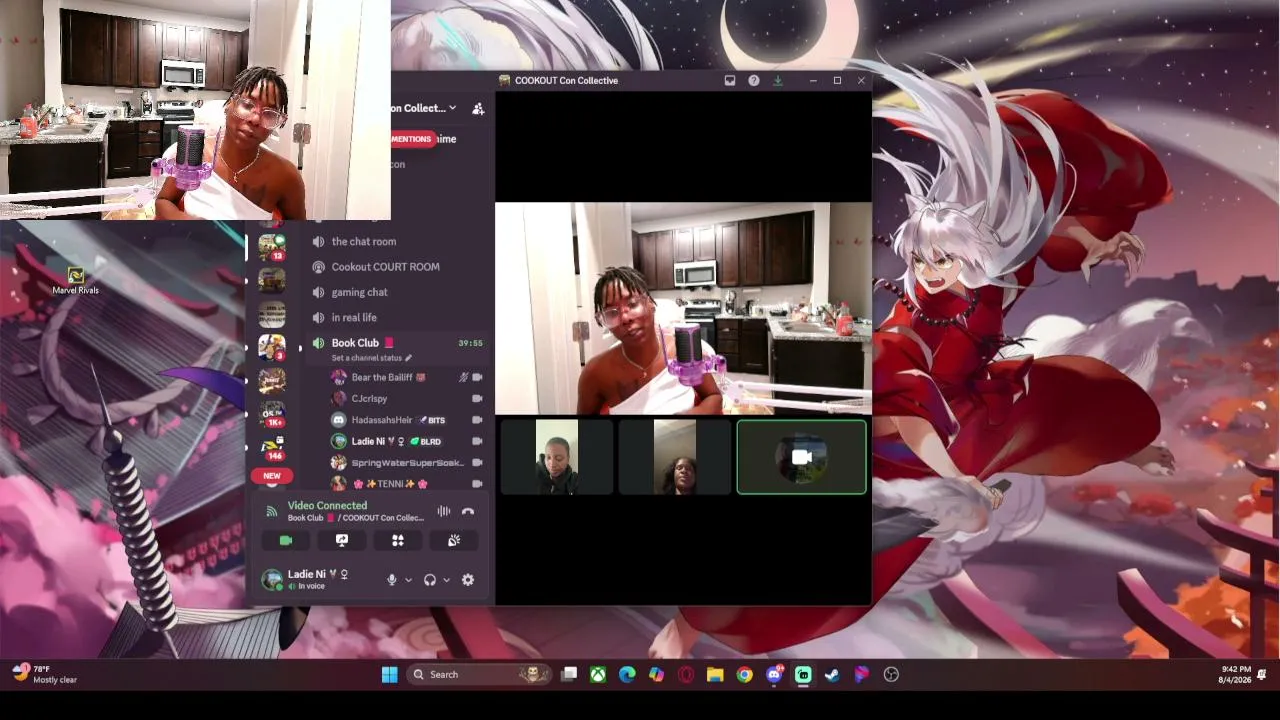Select user Bear the Bailiff in Book Club
Image resolution: width=1280 pixels, height=720 pixels.
[x=388, y=377]
